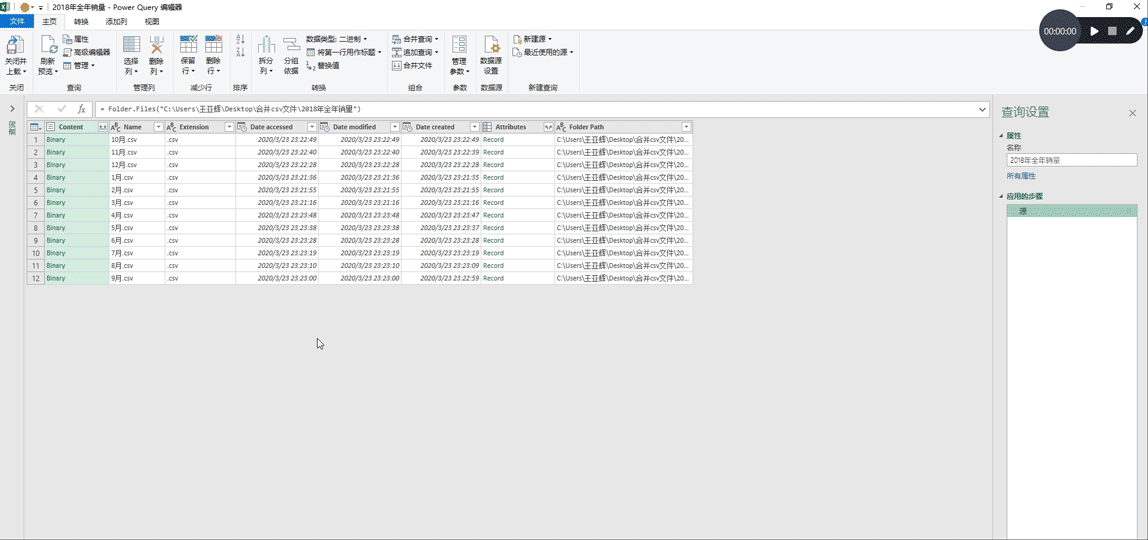Click the table corner menu icon
This screenshot has width=1148, height=540.
[34, 127]
